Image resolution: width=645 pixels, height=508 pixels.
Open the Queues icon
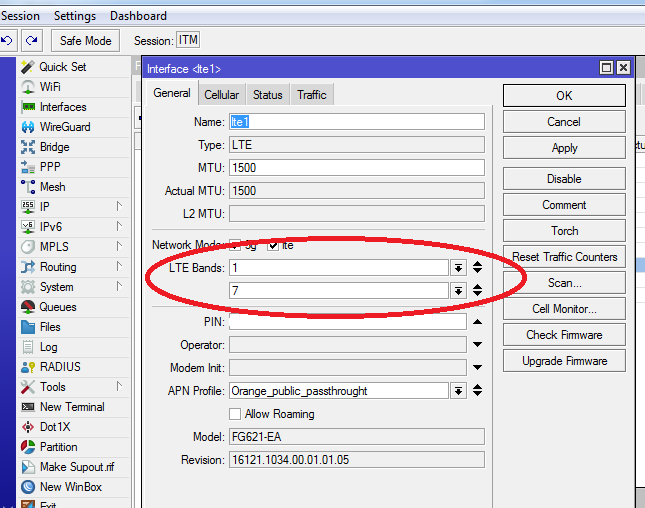28,307
